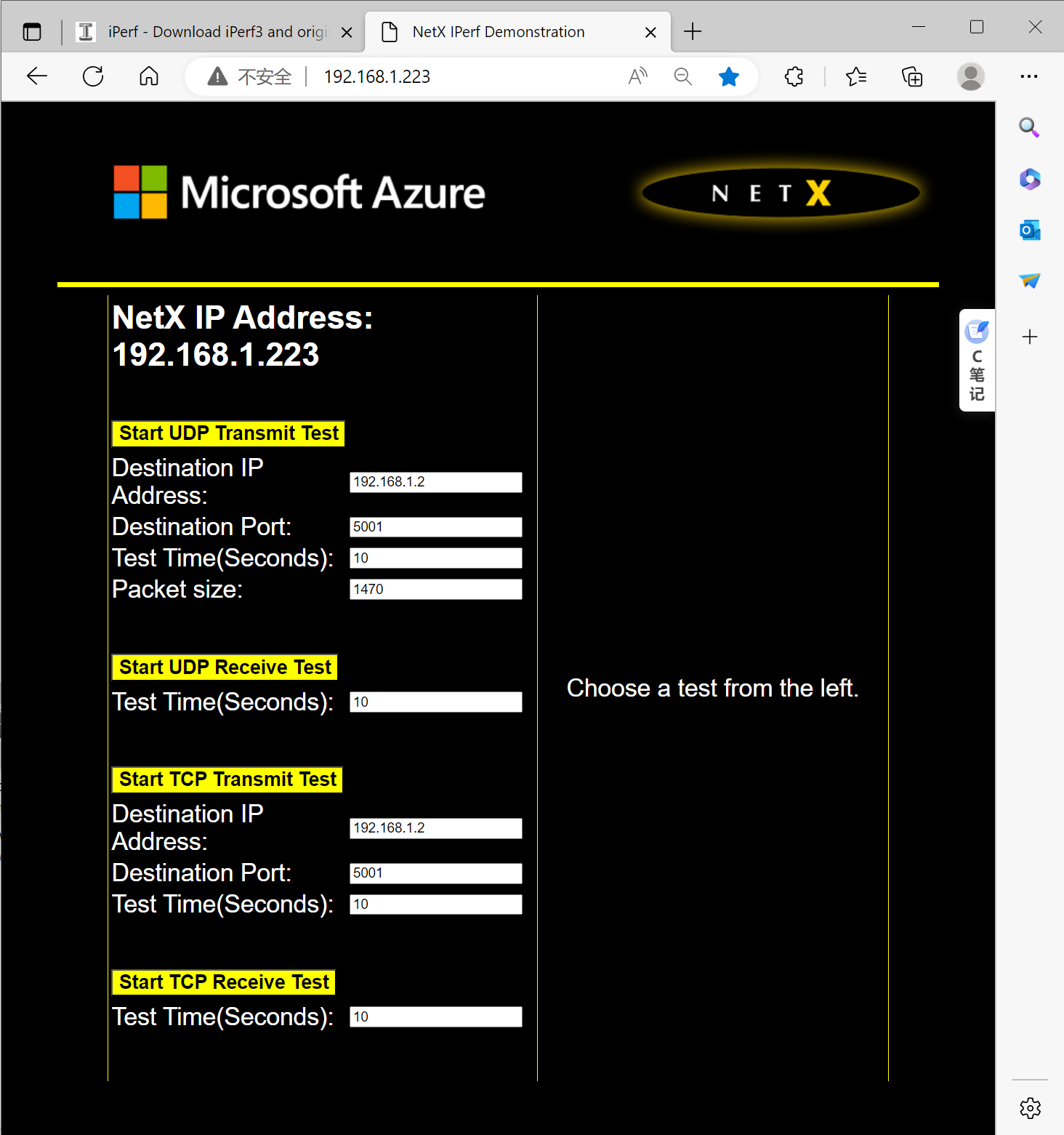Open the Favorites list
This screenshot has height=1135, width=1064.
[x=856, y=76]
